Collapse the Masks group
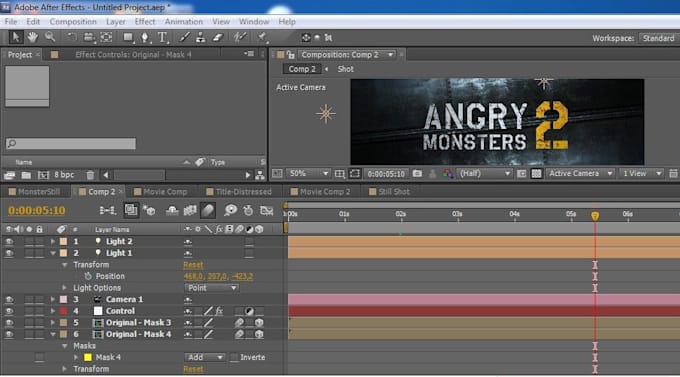This screenshot has width=680, height=377. 64,346
